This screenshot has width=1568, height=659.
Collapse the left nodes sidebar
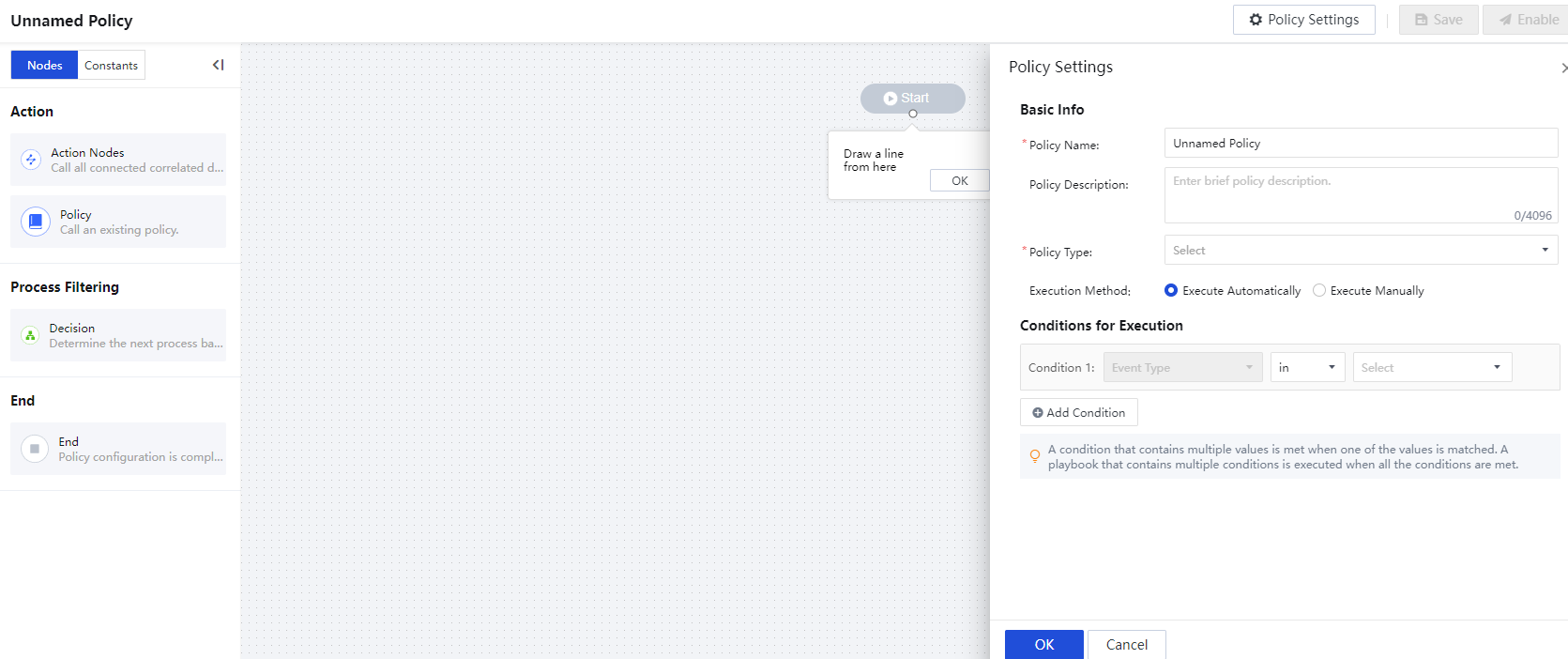tap(218, 65)
